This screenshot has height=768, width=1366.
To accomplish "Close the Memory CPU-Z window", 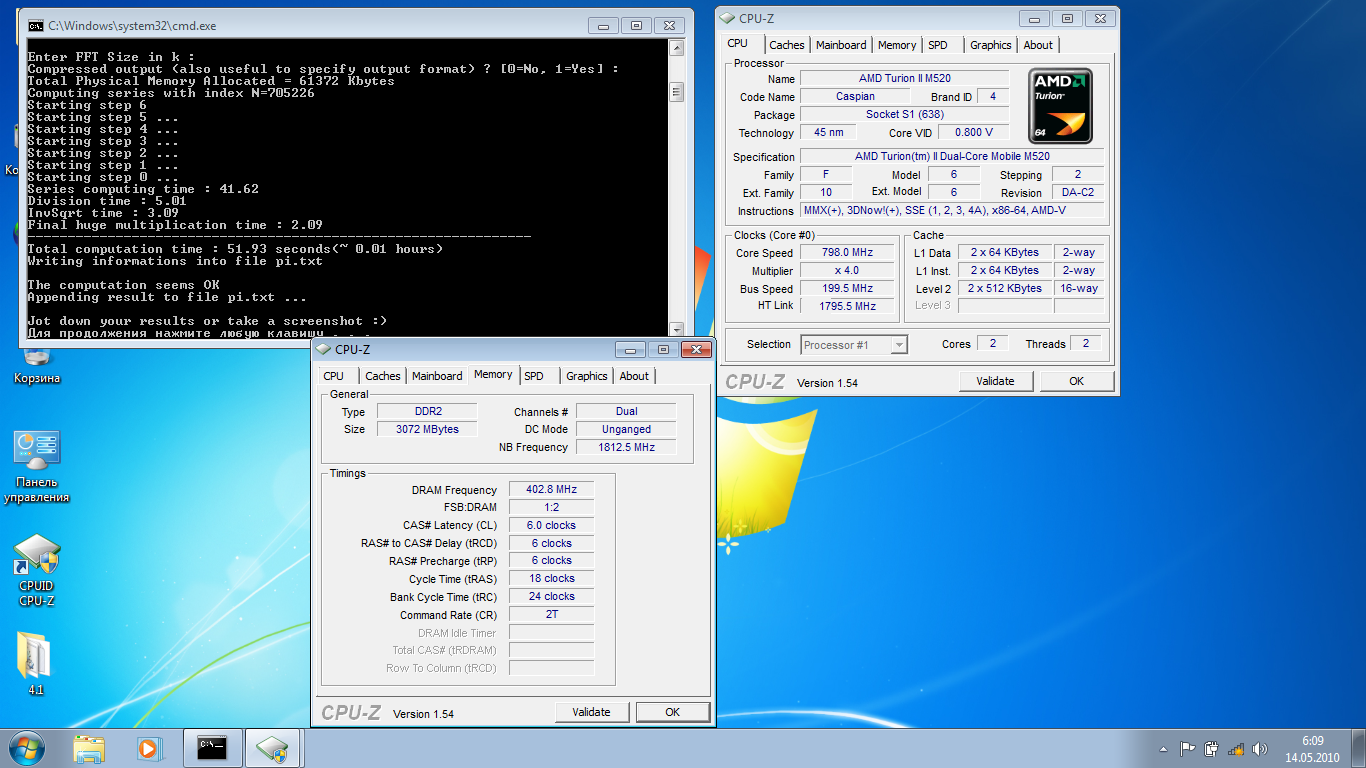I will coord(695,349).
